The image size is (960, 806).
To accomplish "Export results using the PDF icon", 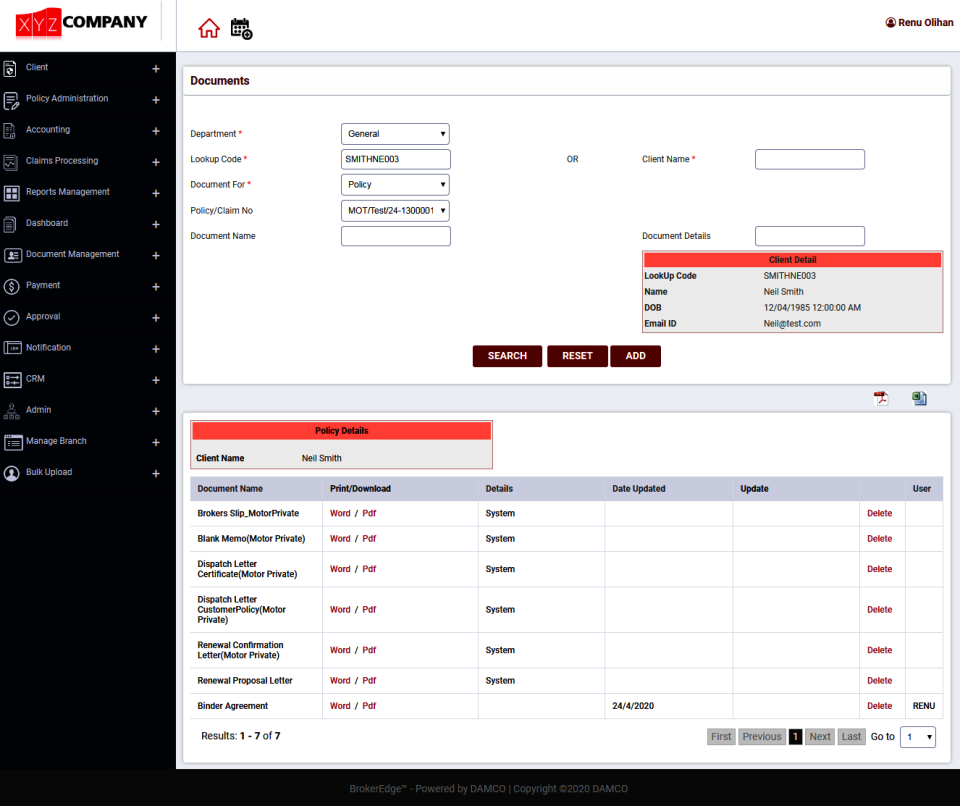I will 880,397.
